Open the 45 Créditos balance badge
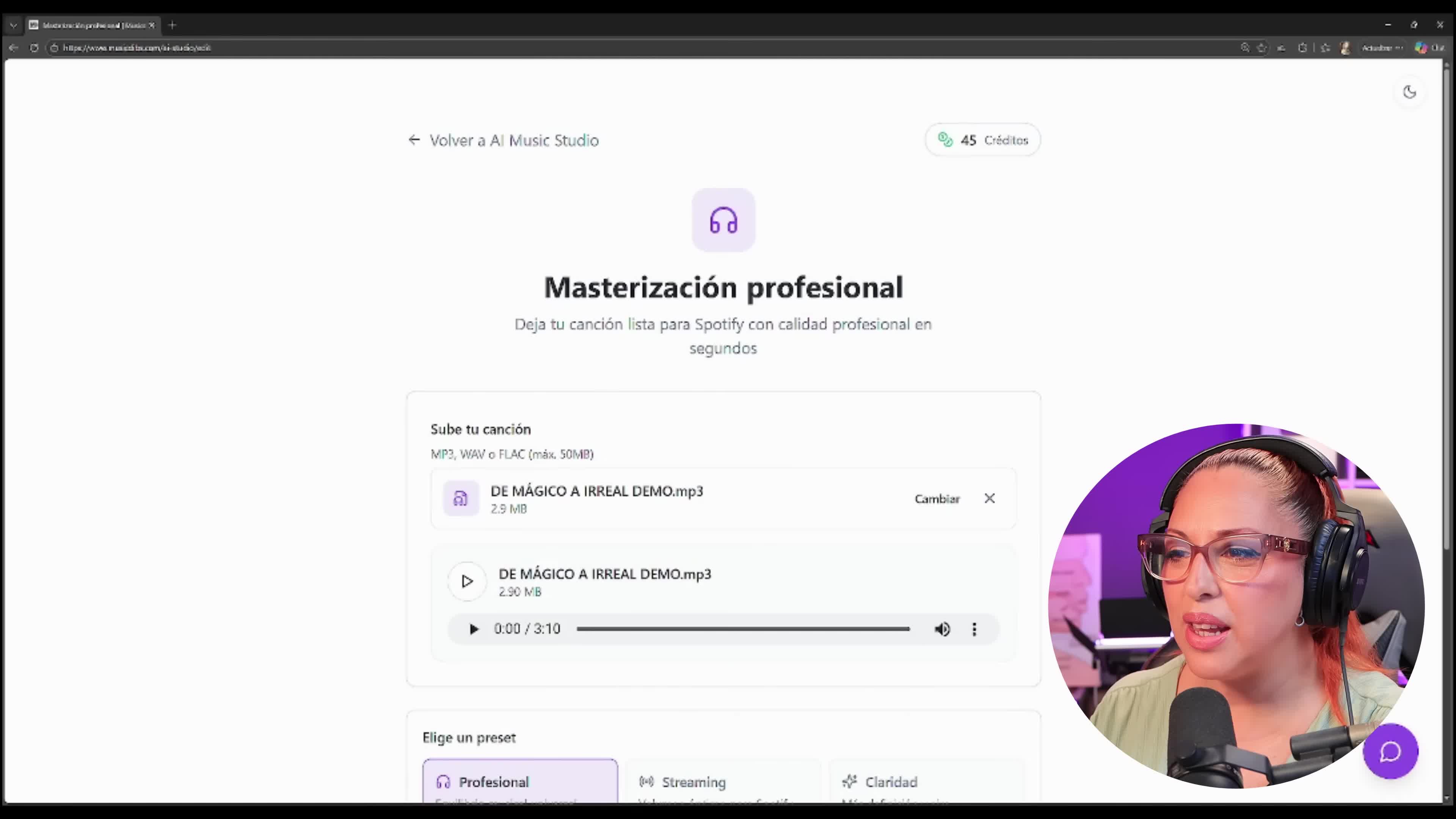The image size is (1456, 819). click(x=982, y=140)
